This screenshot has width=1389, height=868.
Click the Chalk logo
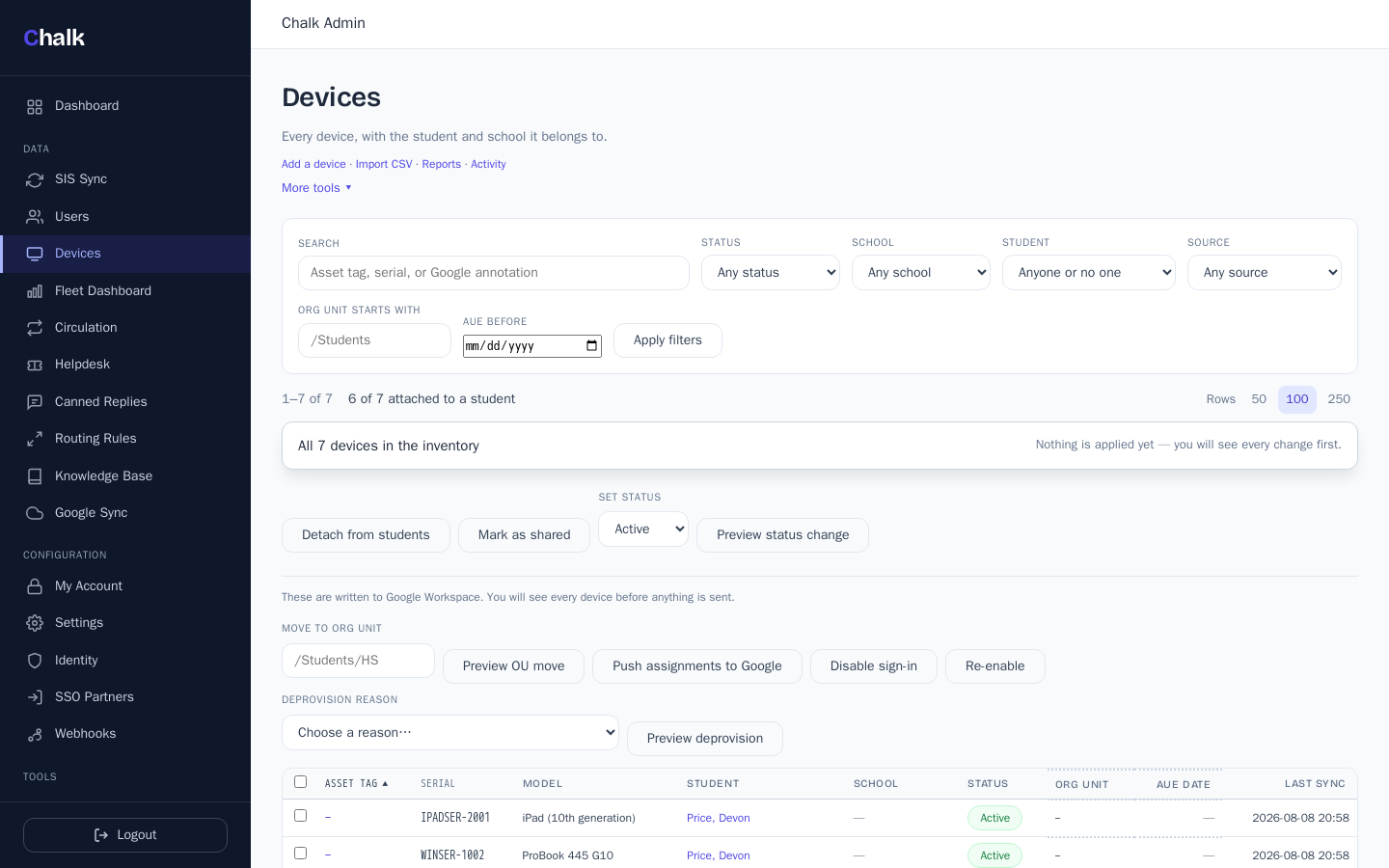[x=54, y=38]
